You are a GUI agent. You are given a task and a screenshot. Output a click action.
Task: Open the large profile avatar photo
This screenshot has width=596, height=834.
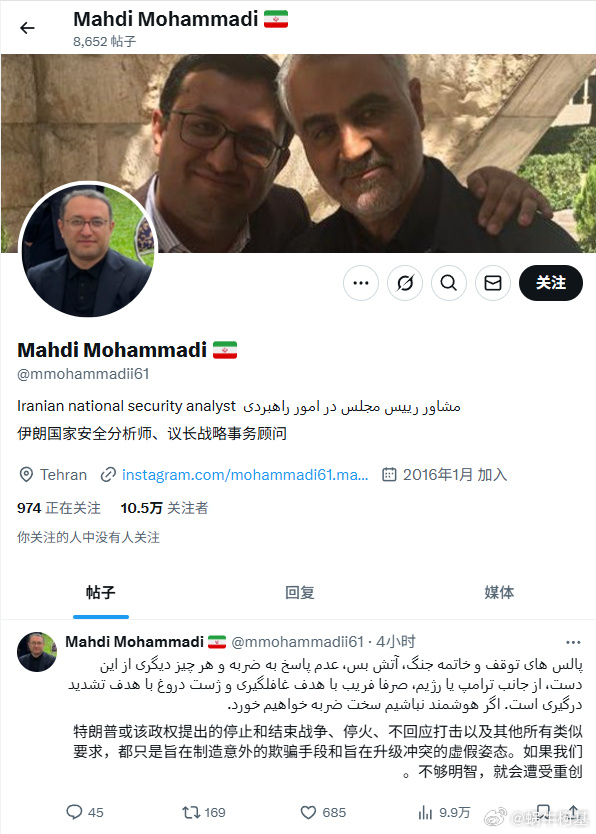pos(88,249)
